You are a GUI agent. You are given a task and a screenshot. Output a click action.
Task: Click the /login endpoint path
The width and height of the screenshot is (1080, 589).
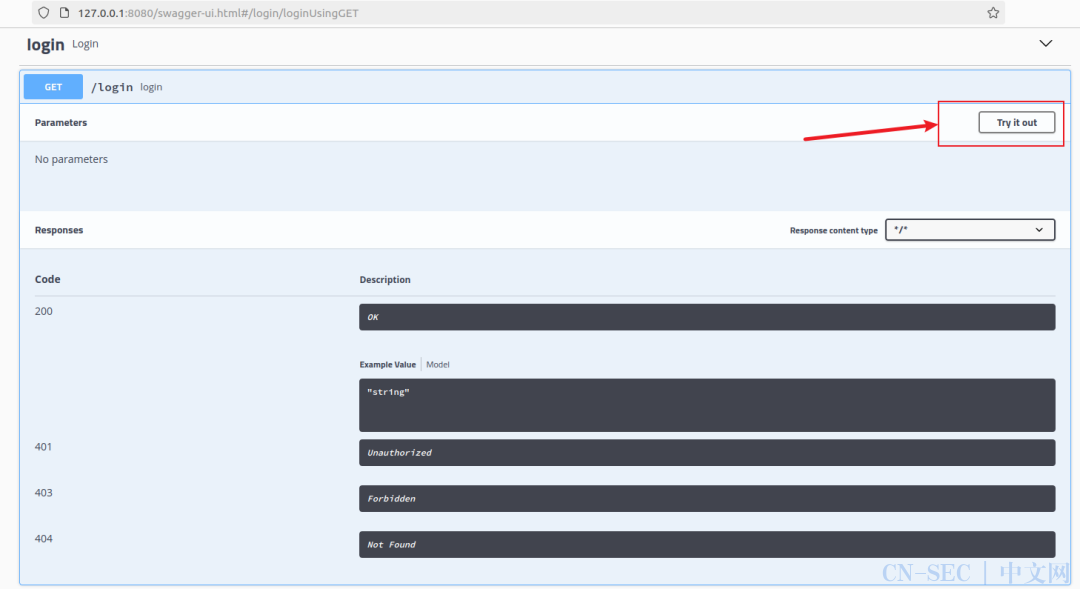112,87
